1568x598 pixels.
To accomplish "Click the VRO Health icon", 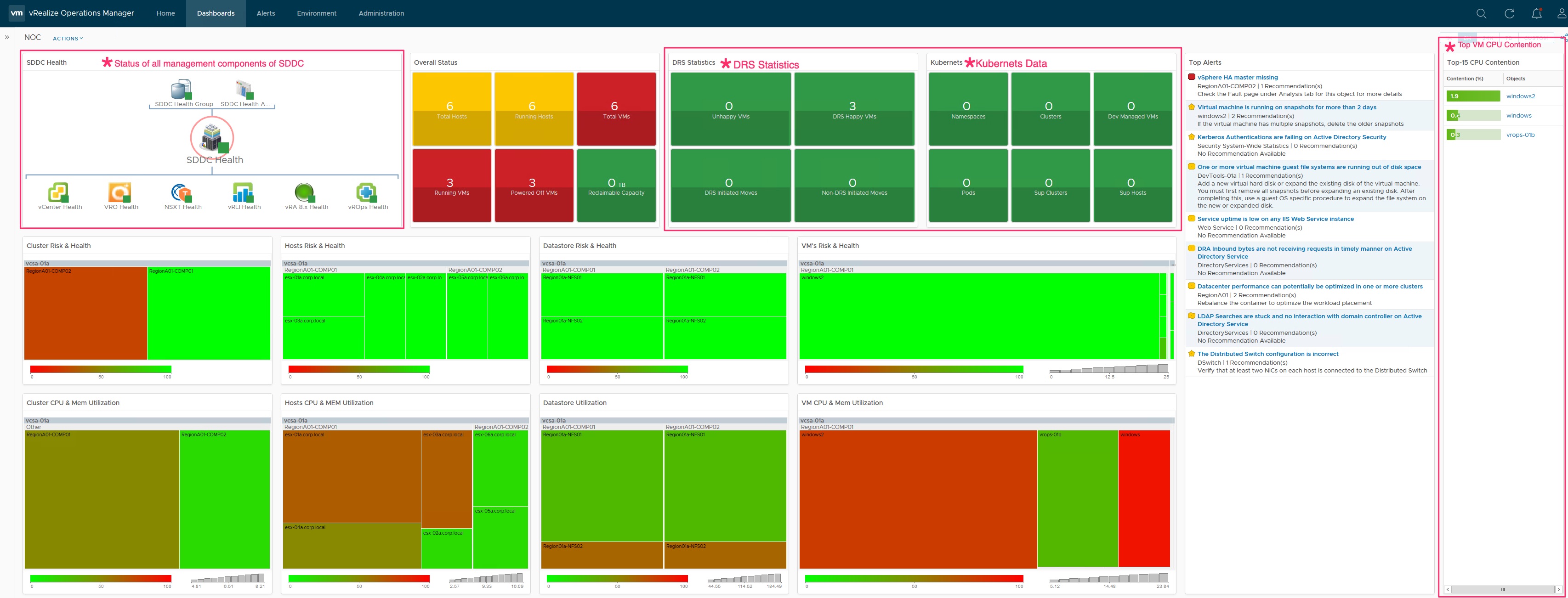I will (119, 193).
